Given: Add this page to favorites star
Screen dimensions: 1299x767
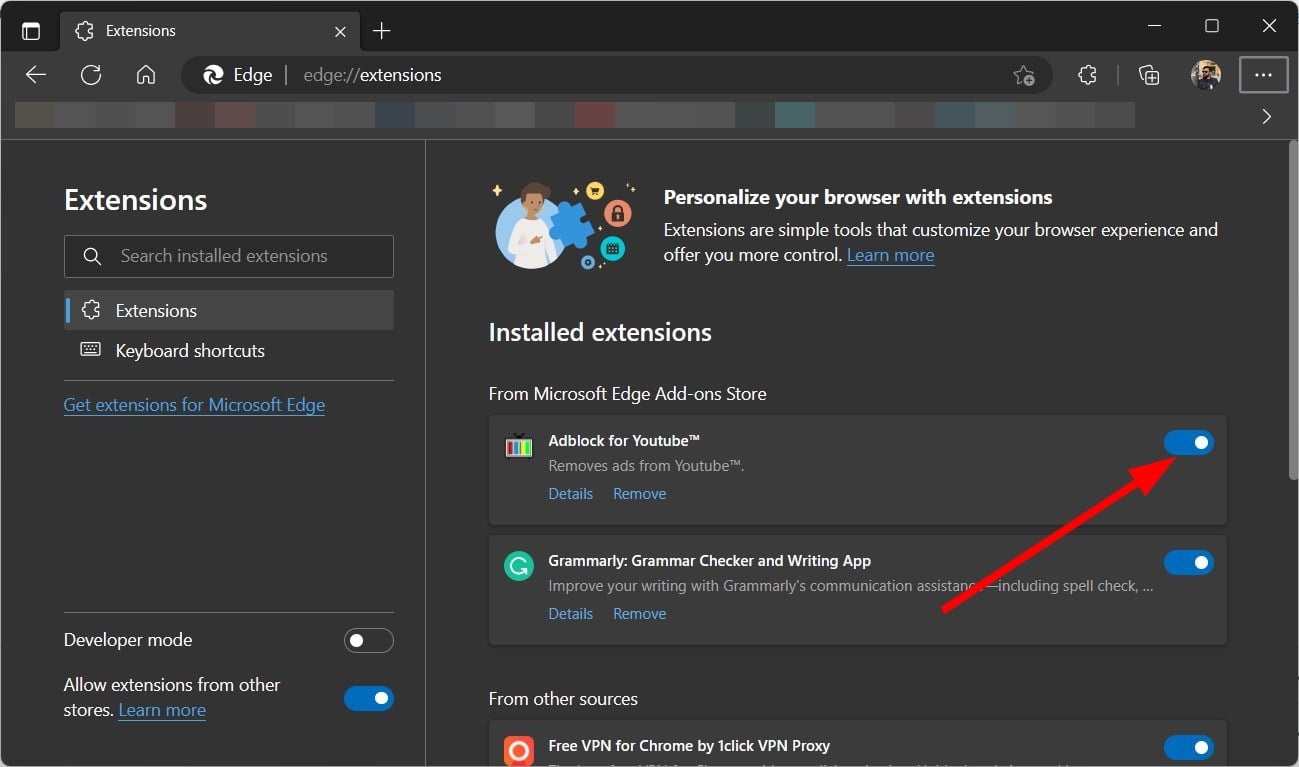Looking at the screenshot, I should (1024, 75).
